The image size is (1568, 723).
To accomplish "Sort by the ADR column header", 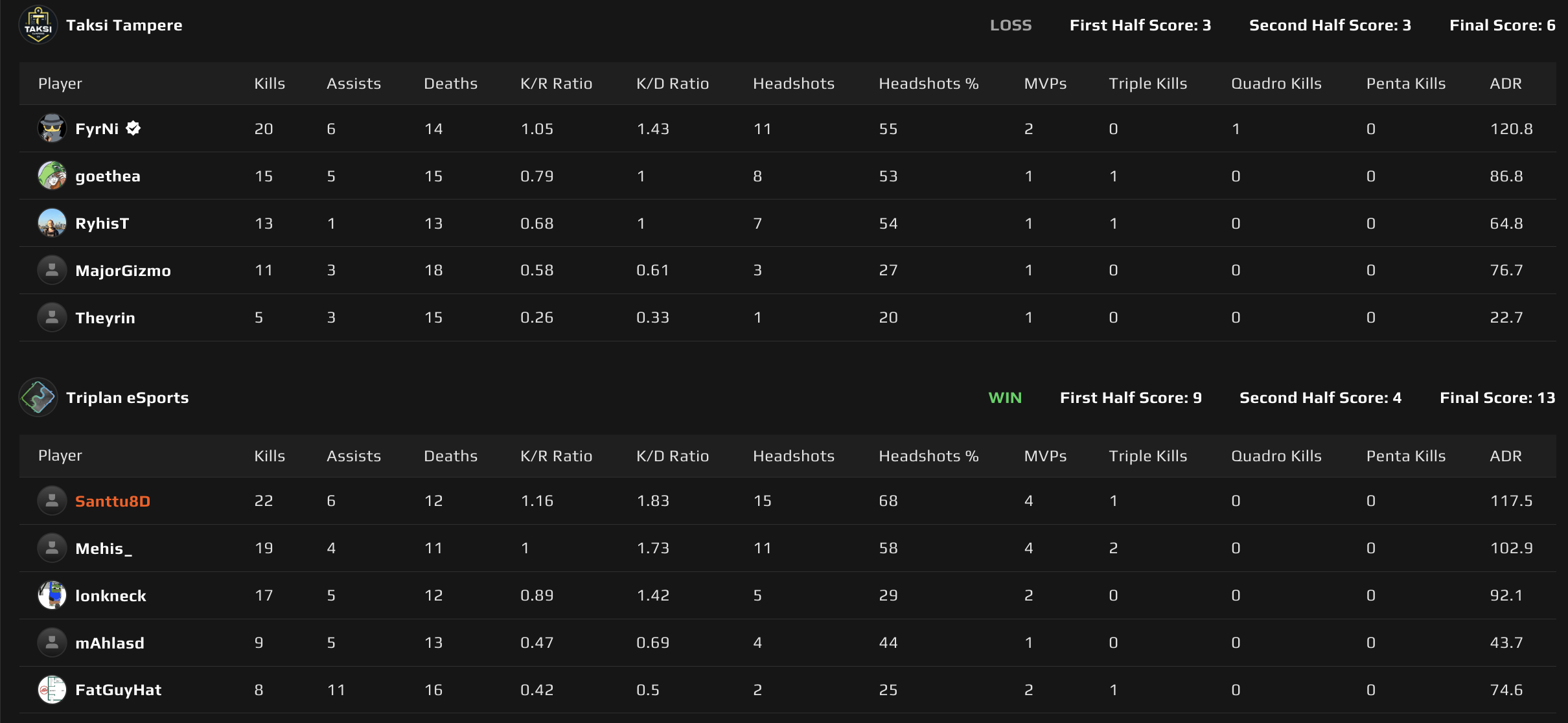I will pos(1507,83).
